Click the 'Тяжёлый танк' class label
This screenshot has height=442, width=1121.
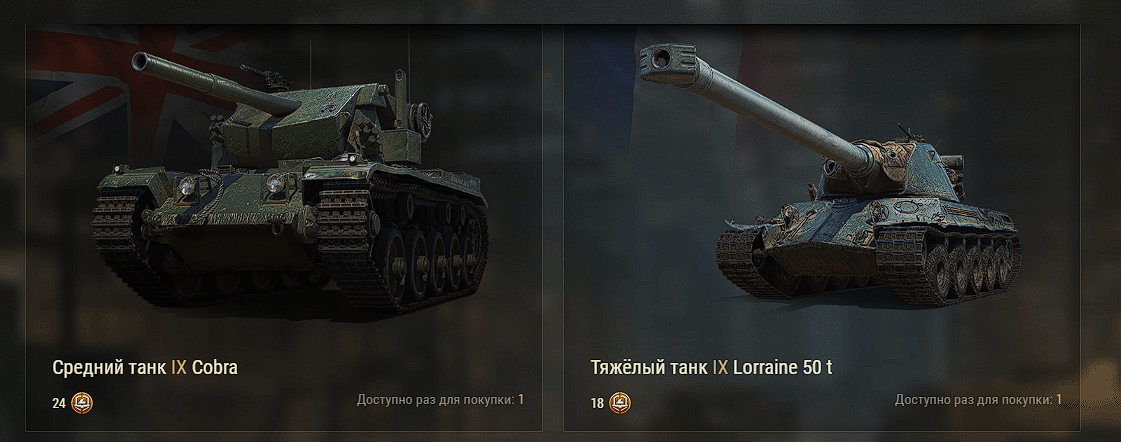pos(650,368)
